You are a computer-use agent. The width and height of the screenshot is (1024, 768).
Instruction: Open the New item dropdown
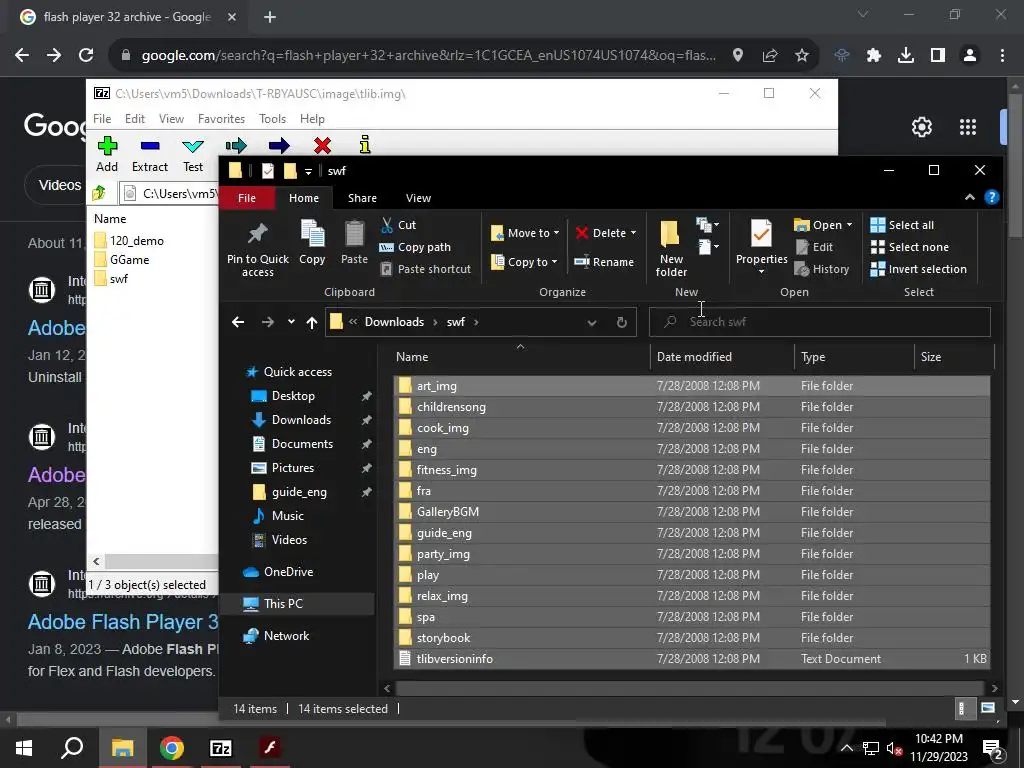[708, 225]
